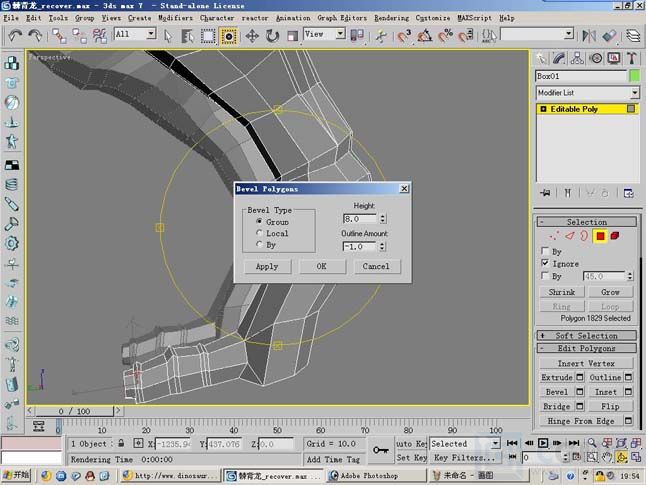Open the Graph Editors menu

point(342,18)
